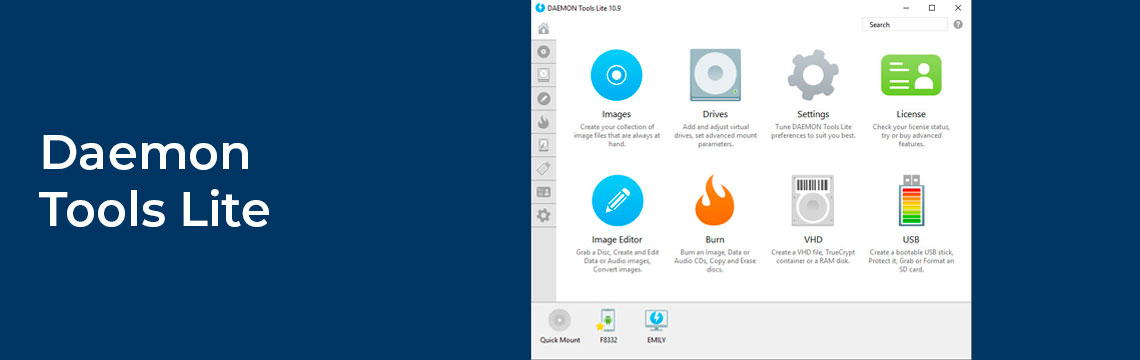
Task: Select the sidebar VHD icon
Action: [x=543, y=145]
